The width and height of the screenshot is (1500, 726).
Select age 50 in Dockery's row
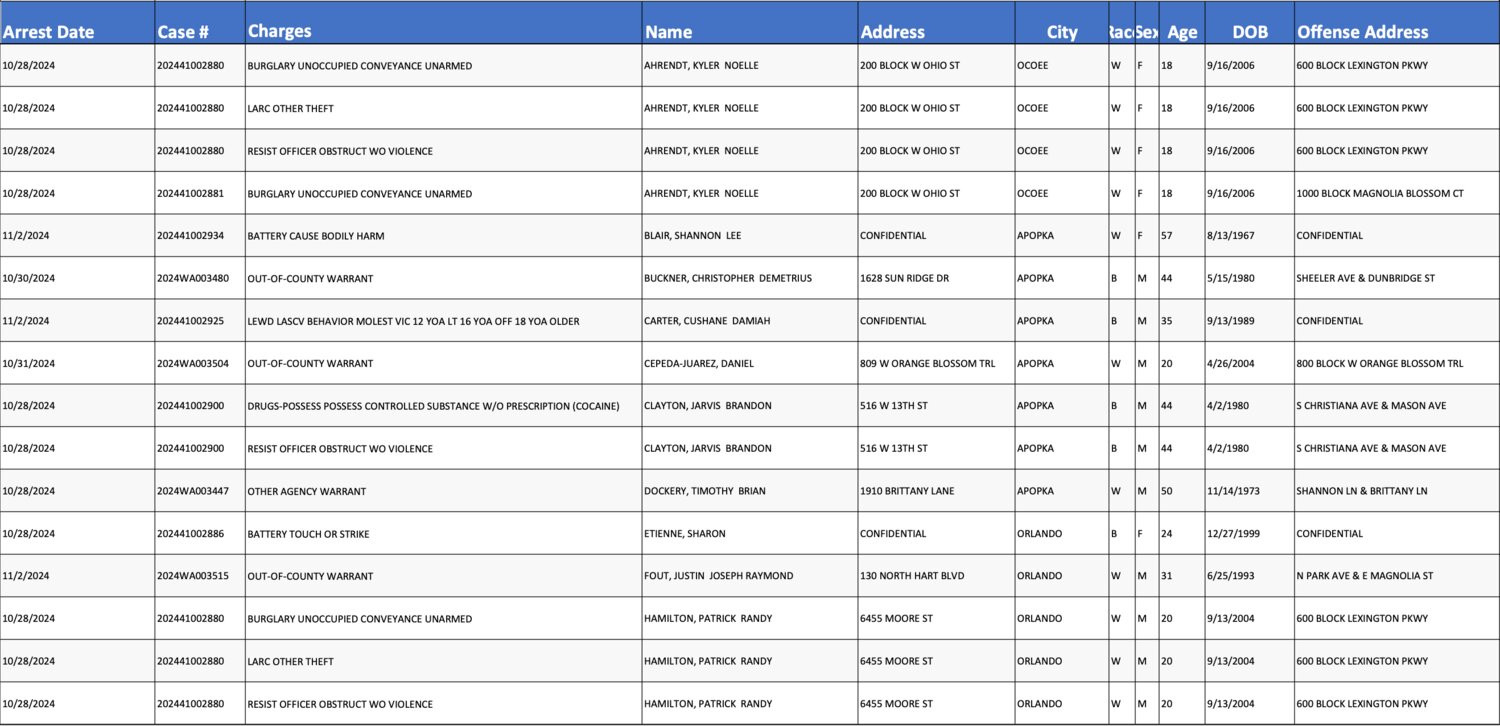pyautogui.click(x=1182, y=491)
